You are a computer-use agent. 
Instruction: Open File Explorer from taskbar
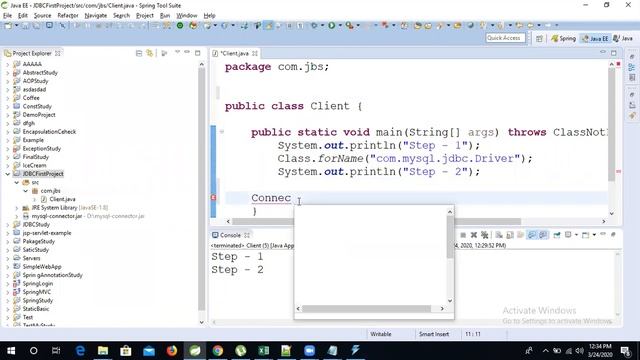[x=103, y=351]
